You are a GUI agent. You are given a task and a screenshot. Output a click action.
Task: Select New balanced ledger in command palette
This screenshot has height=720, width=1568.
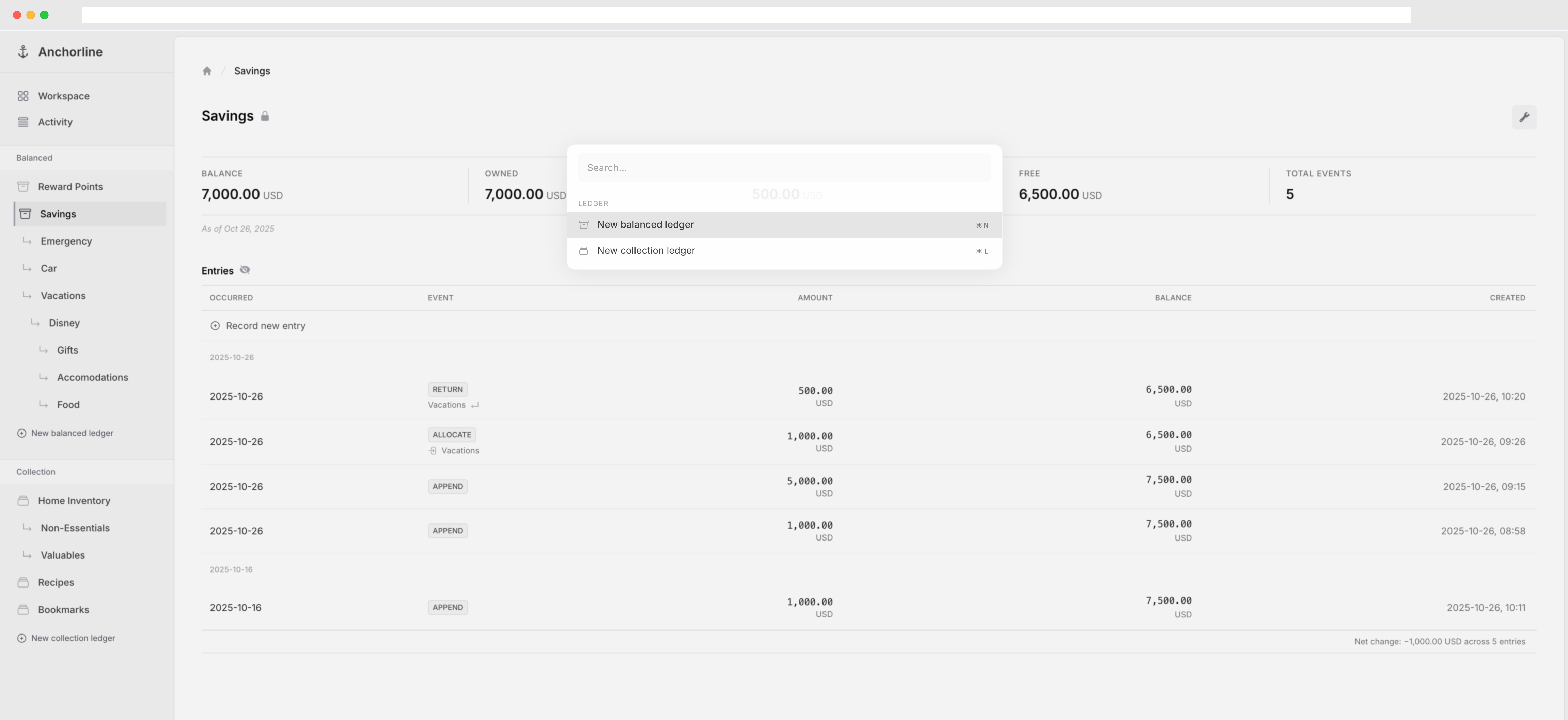[645, 224]
